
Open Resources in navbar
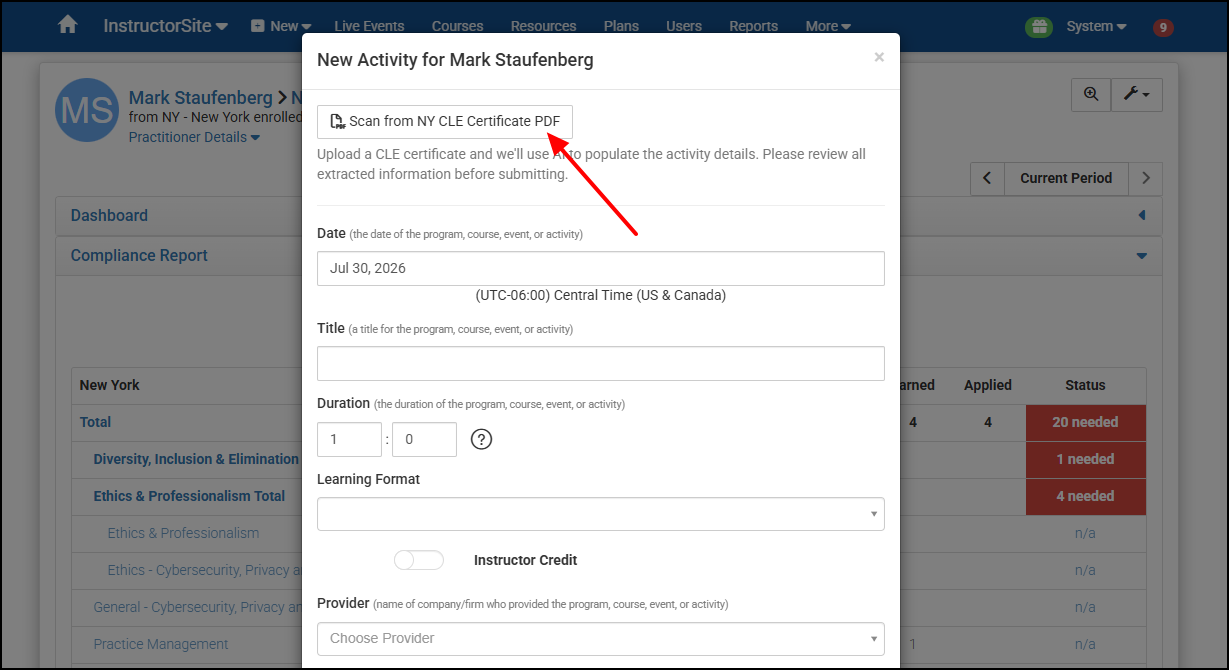point(543,26)
